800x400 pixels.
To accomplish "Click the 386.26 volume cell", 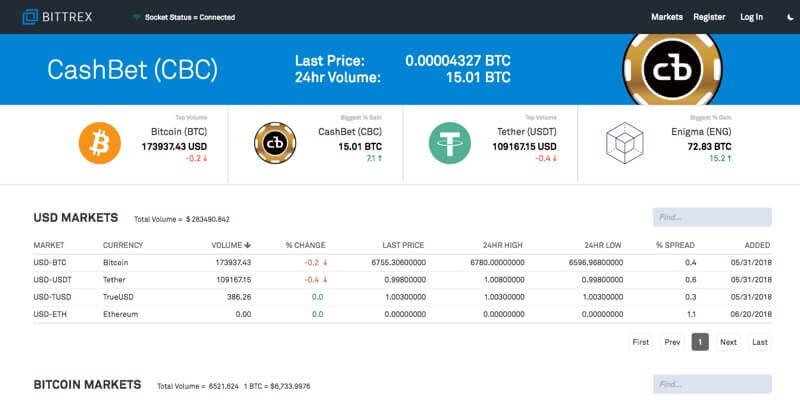I will pos(239,297).
